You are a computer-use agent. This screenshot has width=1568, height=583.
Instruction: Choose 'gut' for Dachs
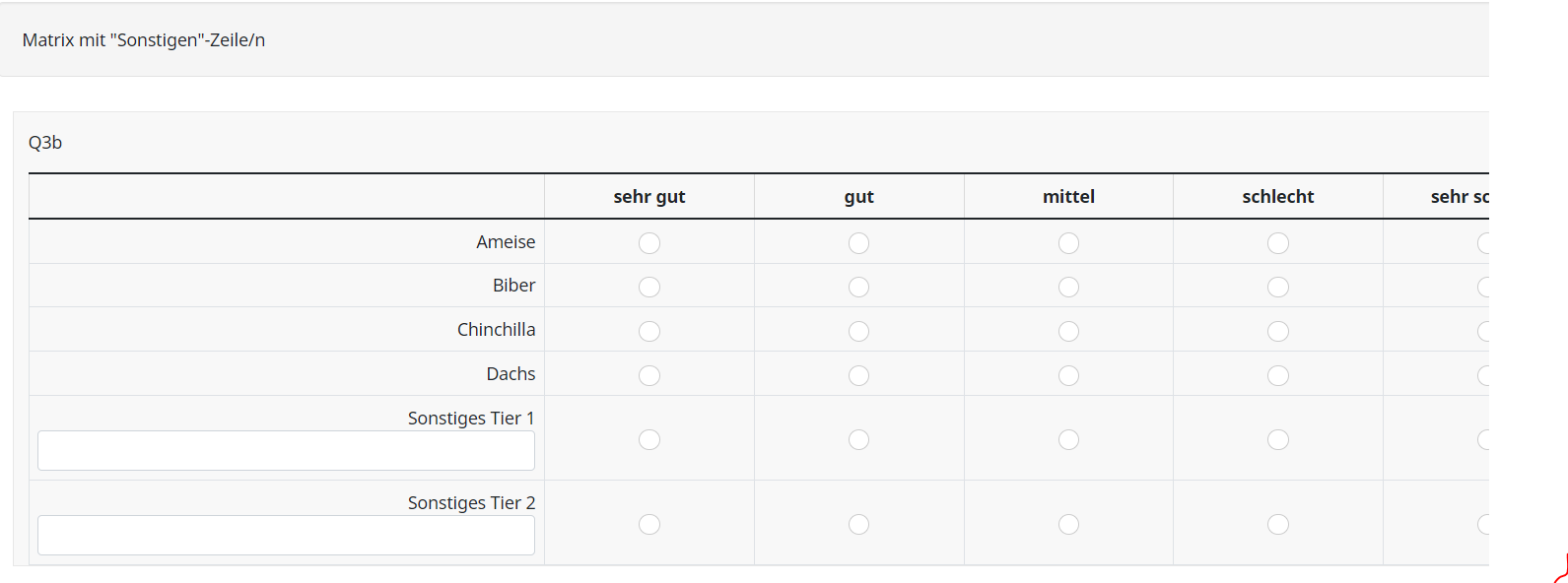click(859, 375)
